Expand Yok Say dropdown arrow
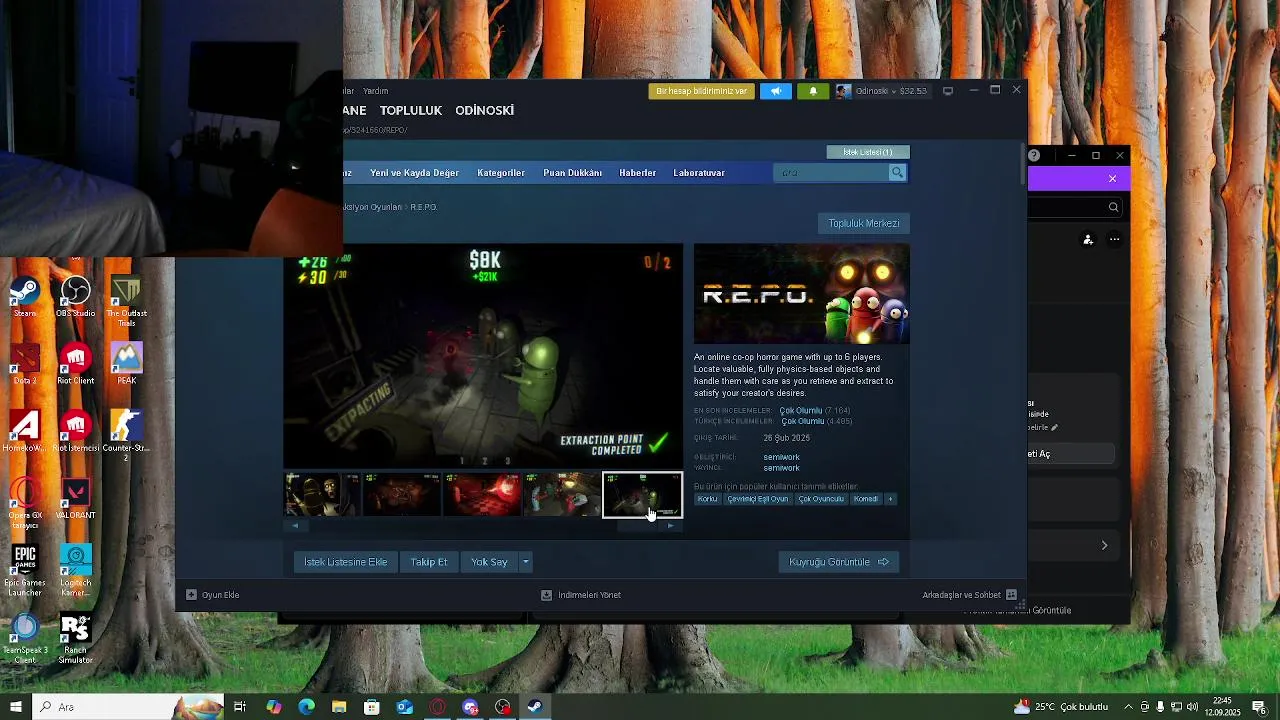Image resolution: width=1280 pixels, height=720 pixels. pyautogui.click(x=525, y=562)
